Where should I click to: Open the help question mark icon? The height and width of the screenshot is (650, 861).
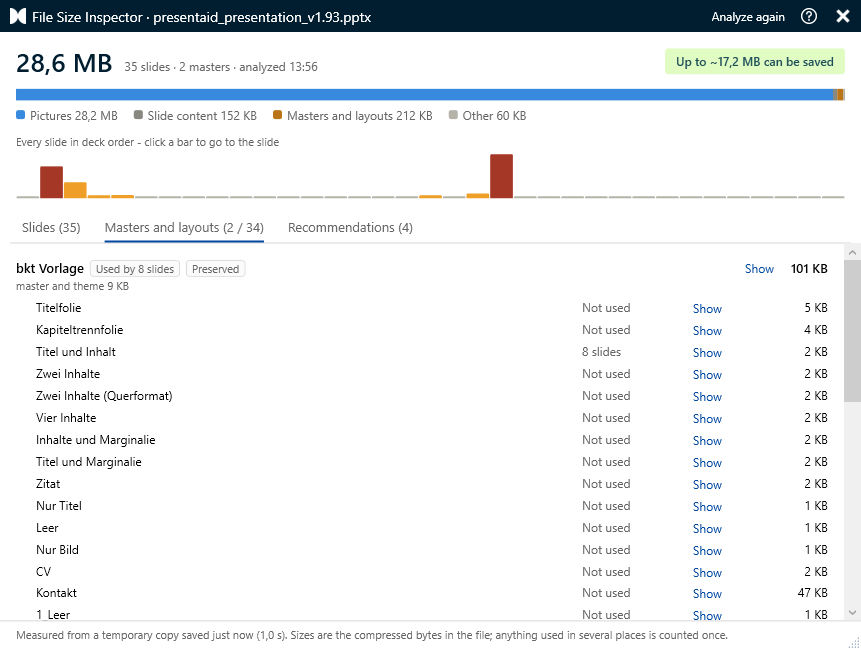point(809,16)
